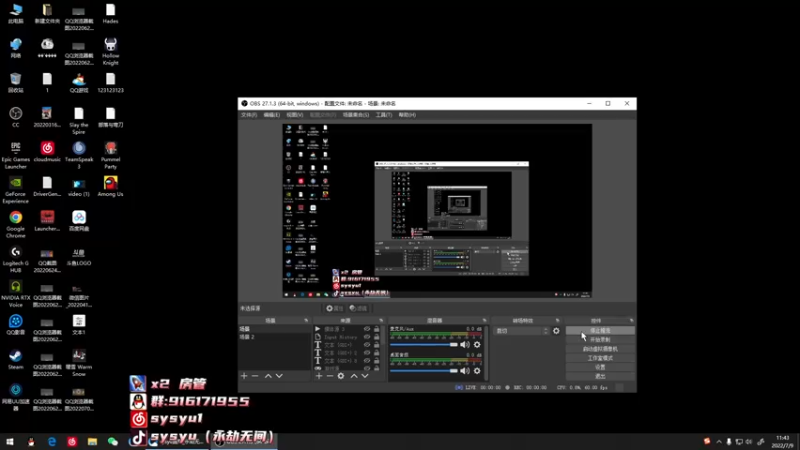The height and width of the screenshot is (450, 800).
Task: Open WeChat from the taskbar
Action: [113, 442]
